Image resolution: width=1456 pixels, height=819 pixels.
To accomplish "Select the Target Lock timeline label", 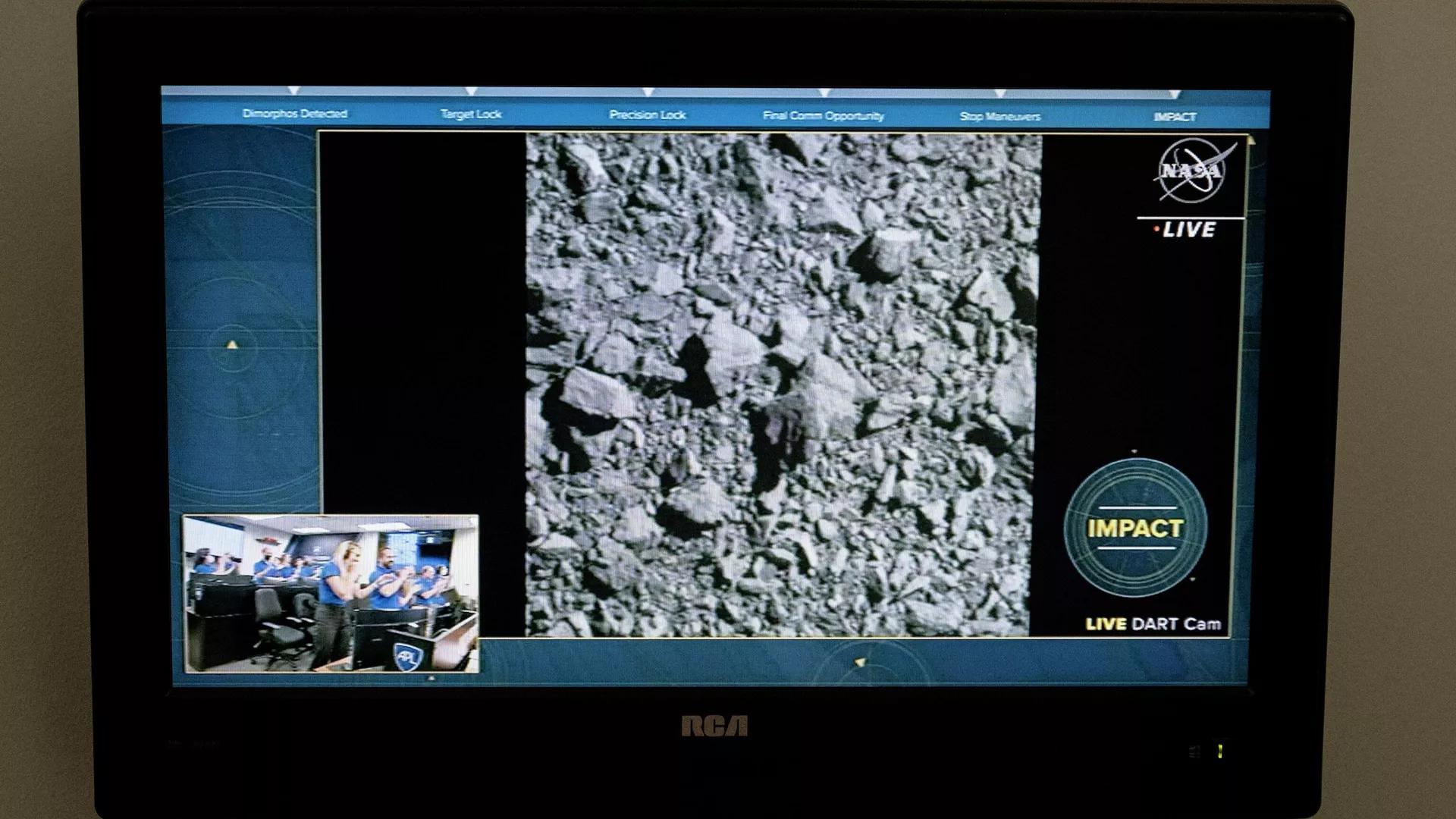I will (x=471, y=115).
